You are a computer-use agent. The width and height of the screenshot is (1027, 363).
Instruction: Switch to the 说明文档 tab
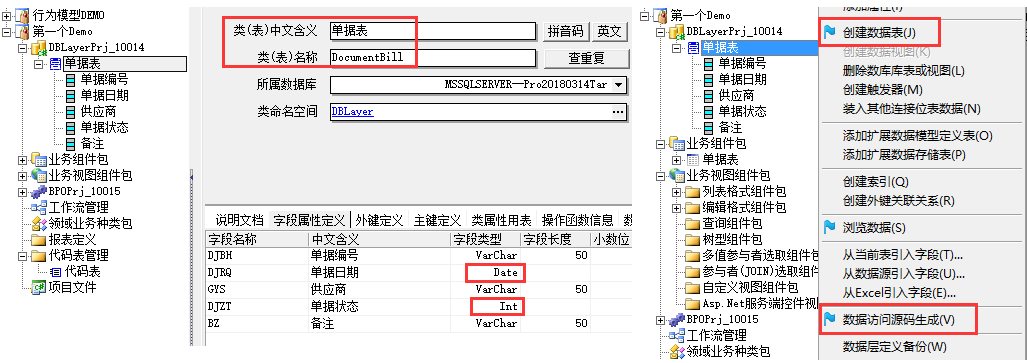(x=239, y=220)
